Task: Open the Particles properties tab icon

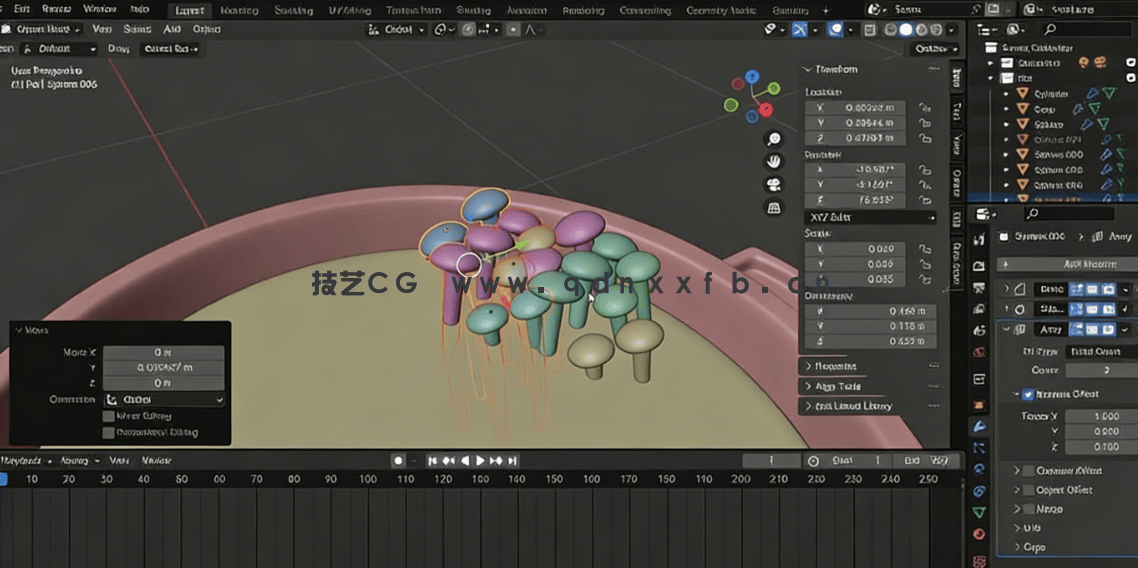Action: (x=979, y=448)
